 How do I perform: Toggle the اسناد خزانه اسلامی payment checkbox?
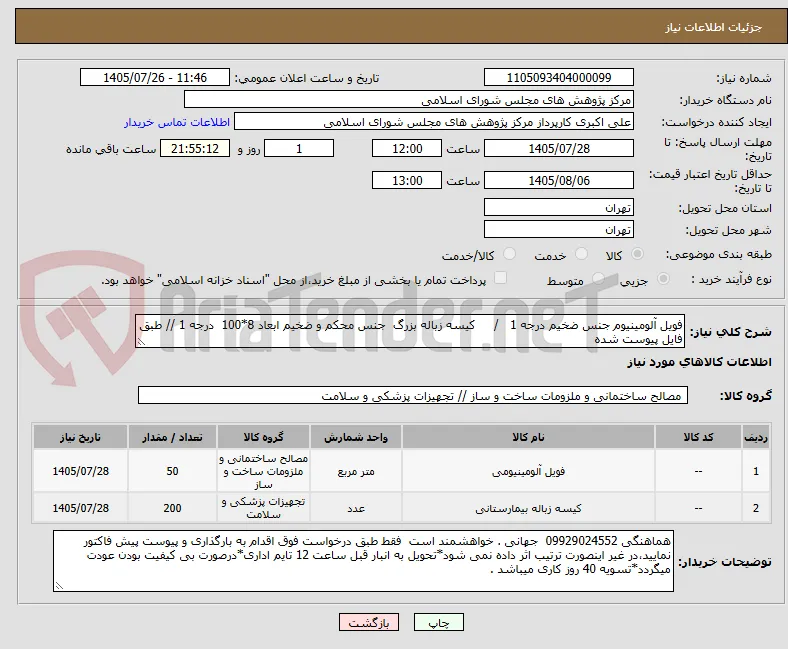[x=501, y=278]
